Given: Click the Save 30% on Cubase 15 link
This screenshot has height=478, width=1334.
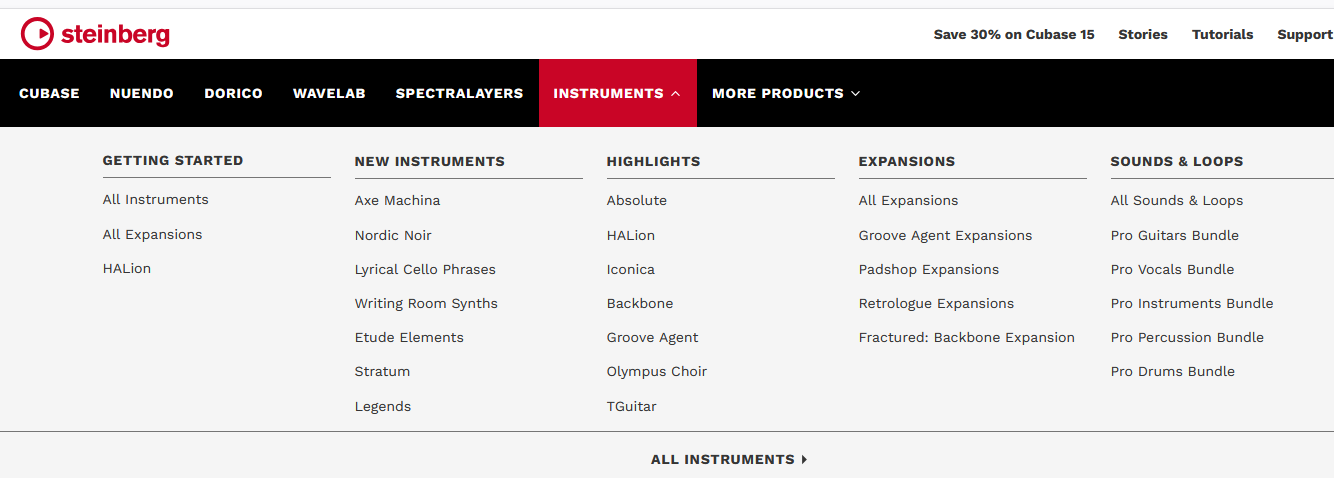Looking at the screenshot, I should click(x=1013, y=34).
